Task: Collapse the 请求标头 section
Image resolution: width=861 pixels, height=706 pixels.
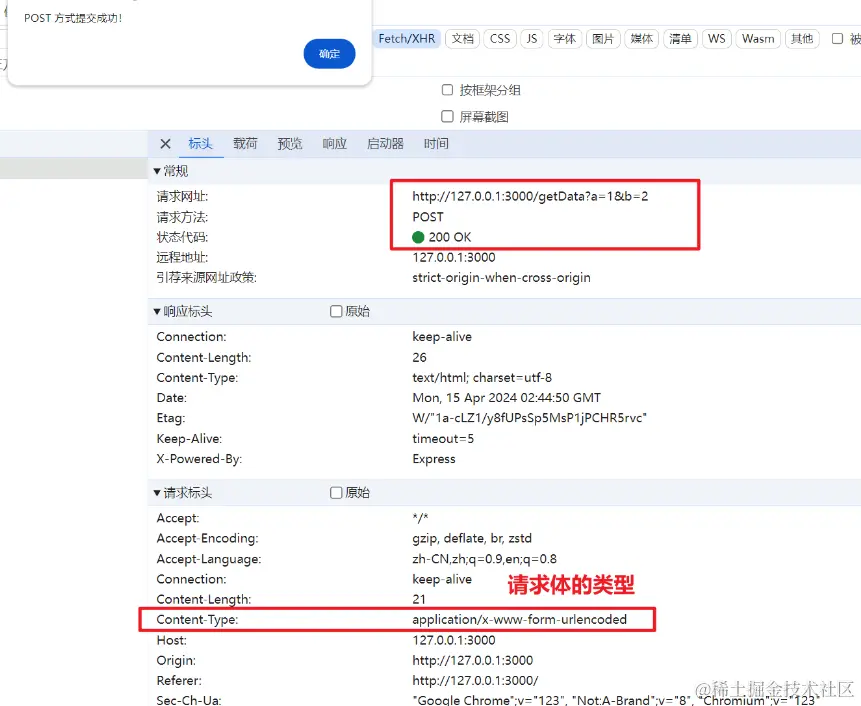Action: click(157, 492)
